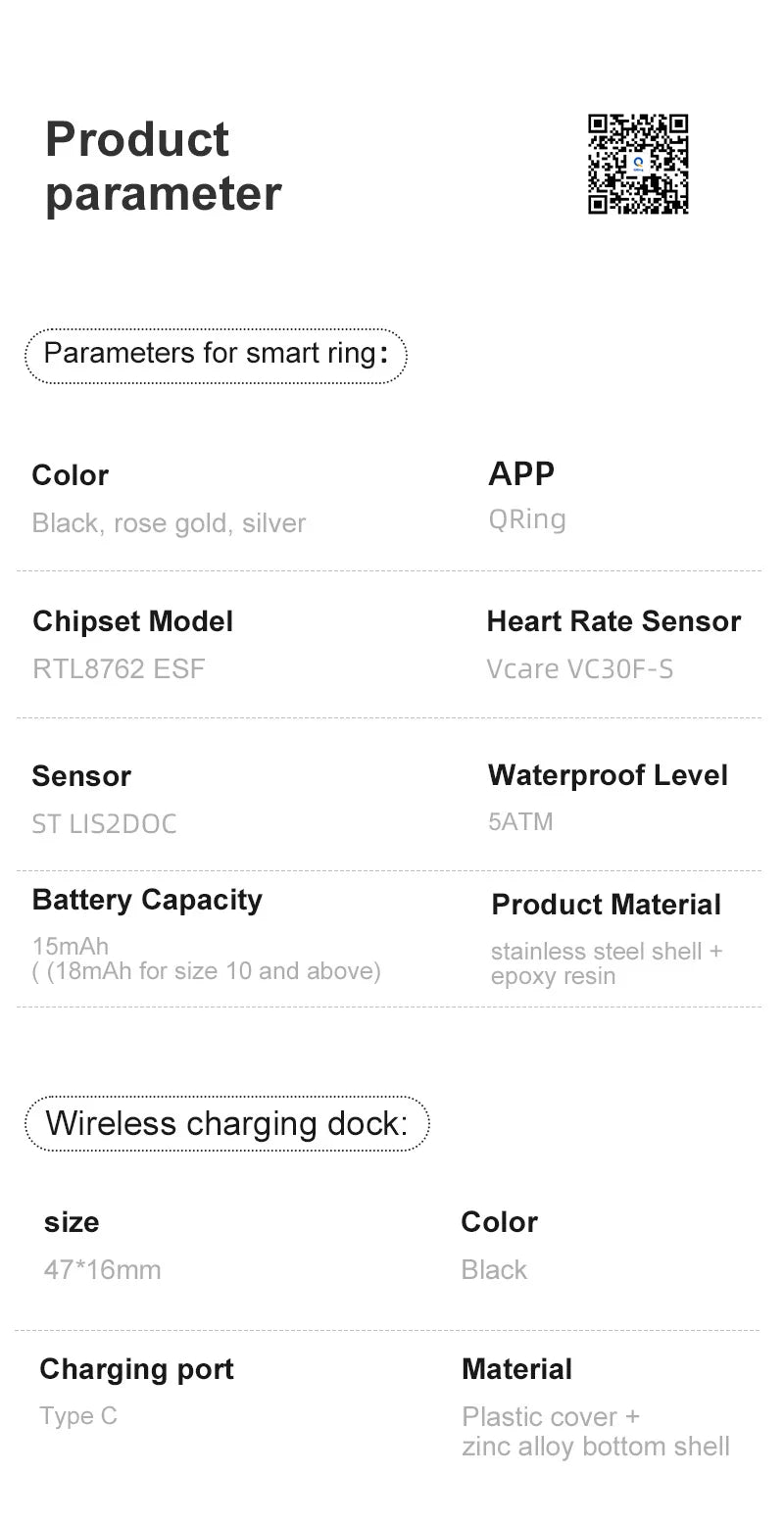
Task: Select the Parameters for smart ring label
Action: 216,354
